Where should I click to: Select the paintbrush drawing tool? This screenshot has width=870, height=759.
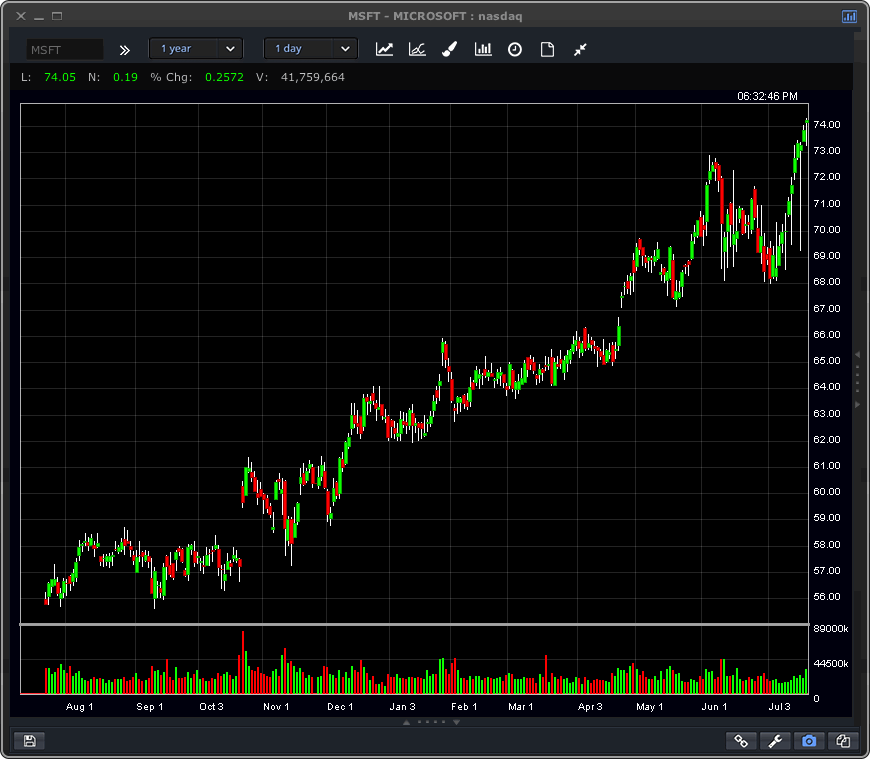point(450,49)
